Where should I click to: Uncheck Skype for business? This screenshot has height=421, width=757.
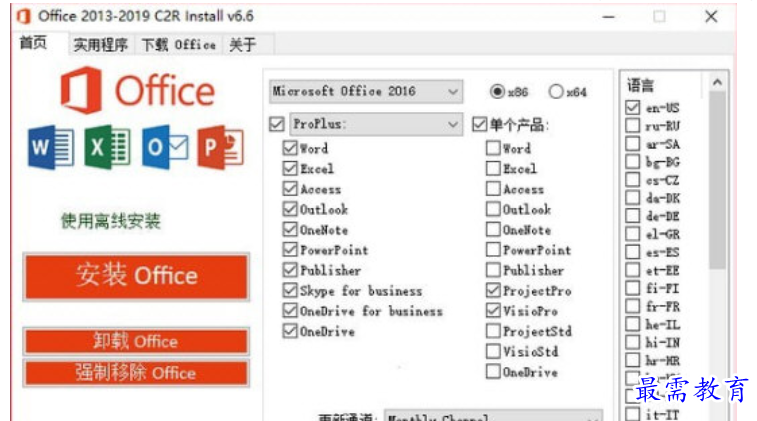click(x=290, y=290)
